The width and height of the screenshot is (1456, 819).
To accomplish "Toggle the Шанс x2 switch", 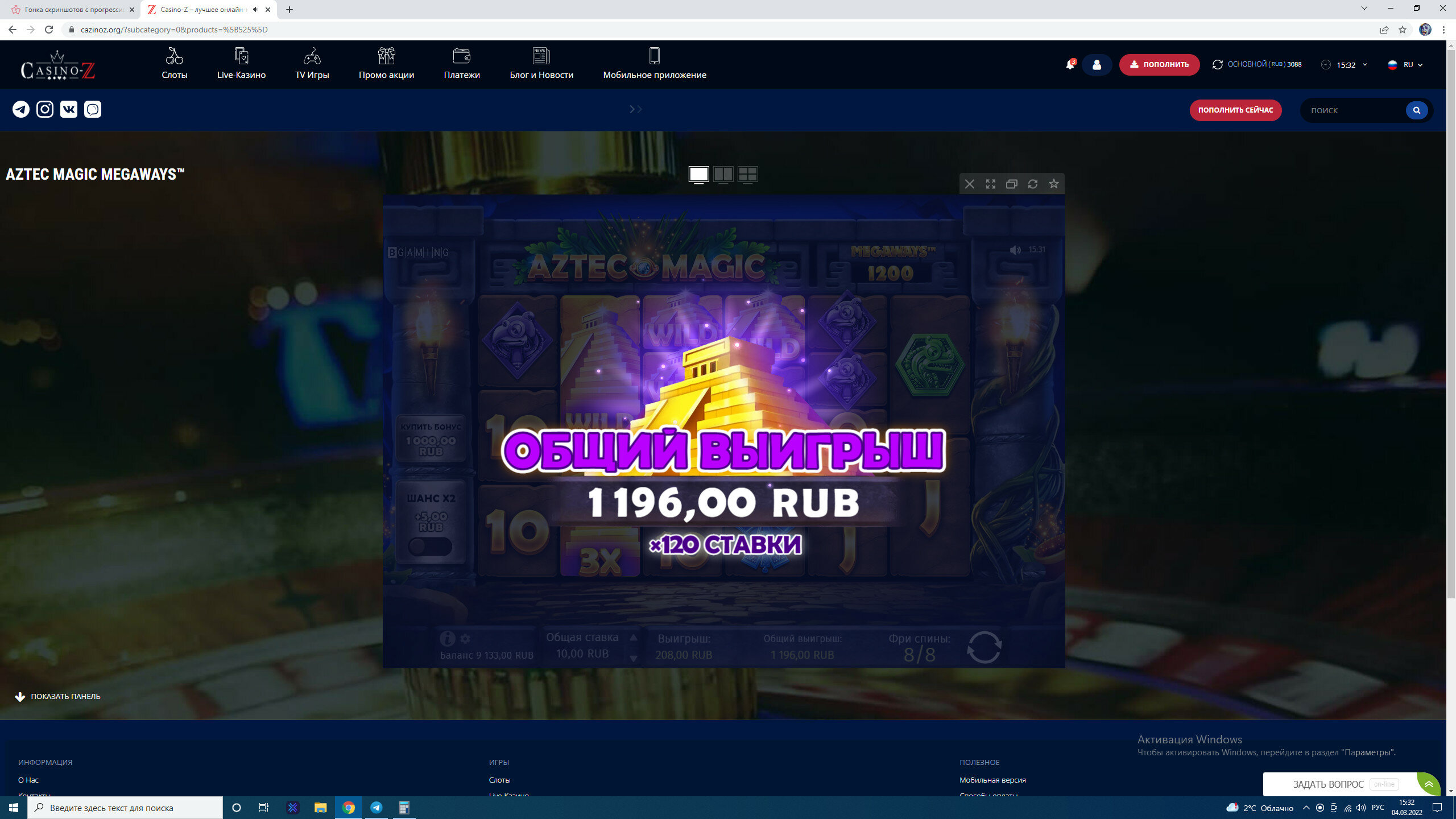I will coord(430,547).
